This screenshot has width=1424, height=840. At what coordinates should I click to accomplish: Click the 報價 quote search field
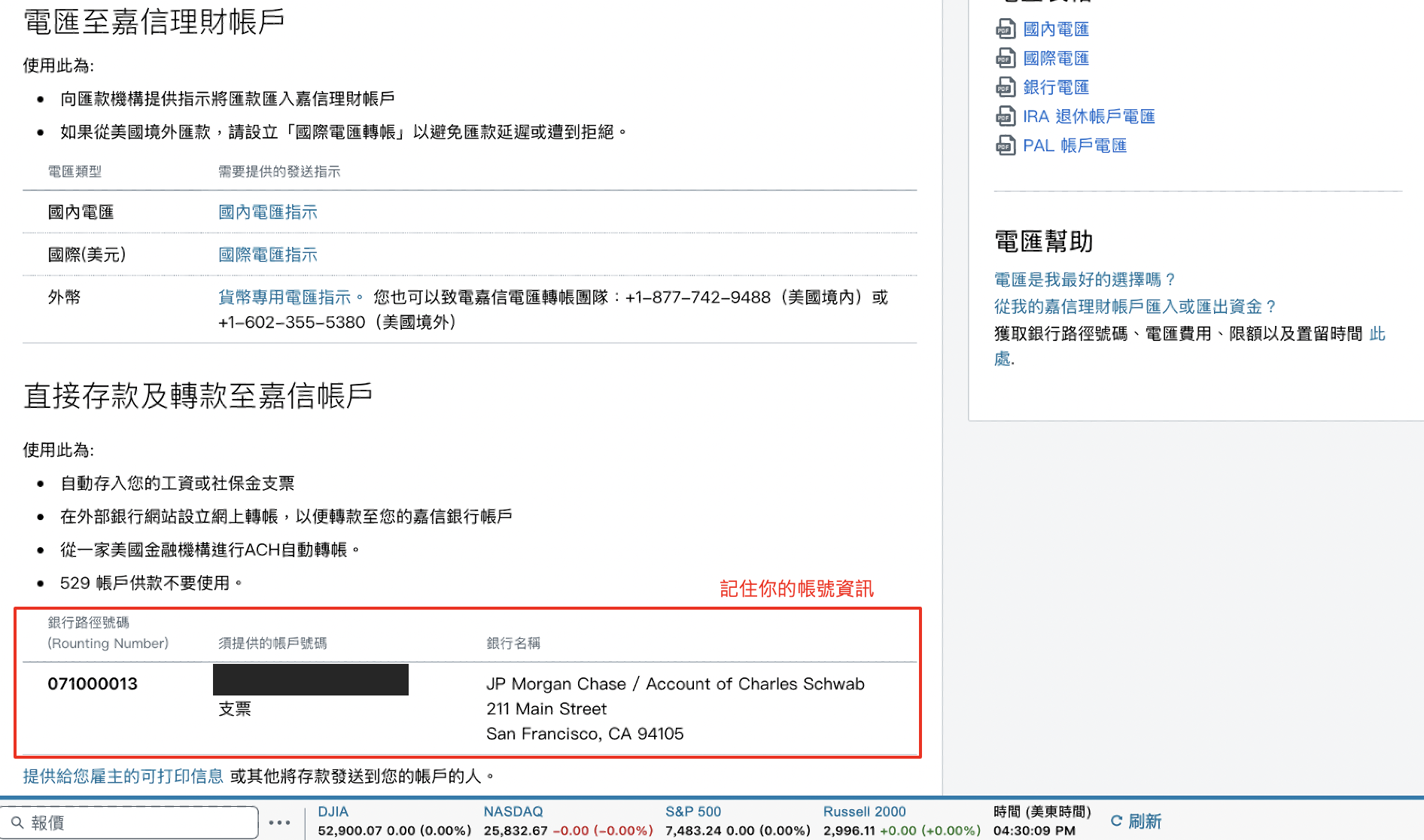[129, 822]
